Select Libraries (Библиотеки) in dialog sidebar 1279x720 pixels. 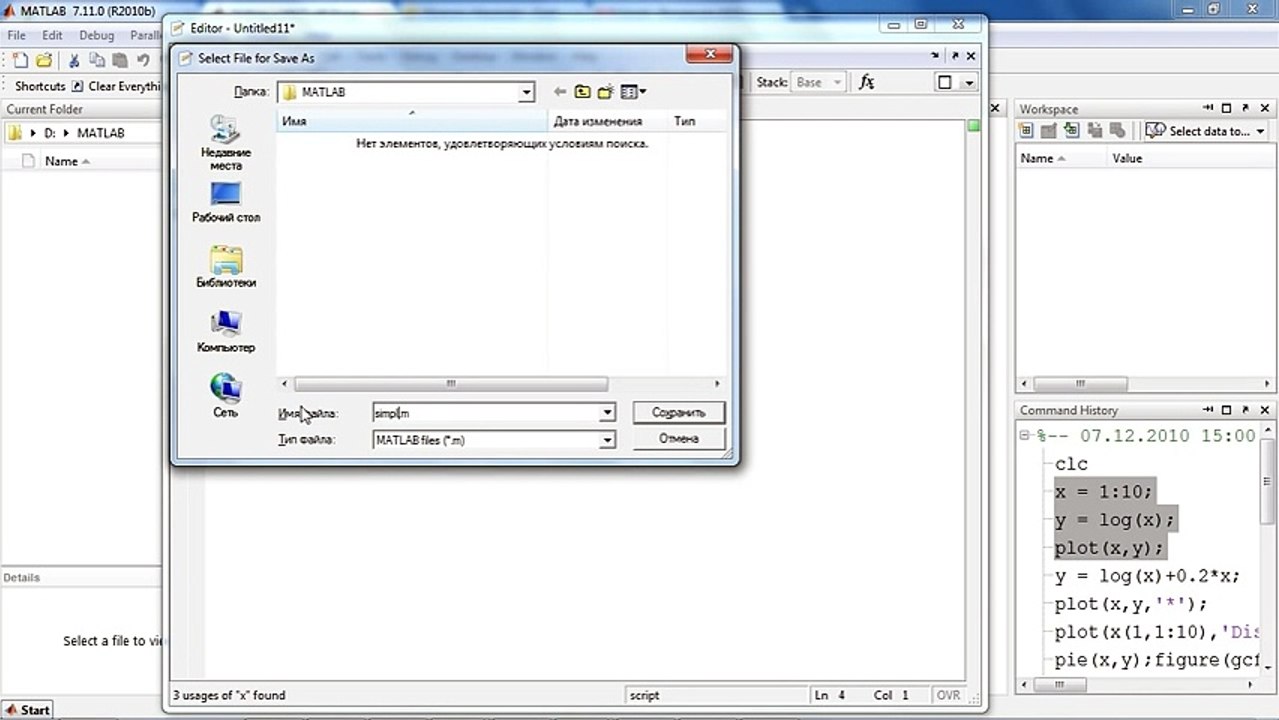pos(226,267)
